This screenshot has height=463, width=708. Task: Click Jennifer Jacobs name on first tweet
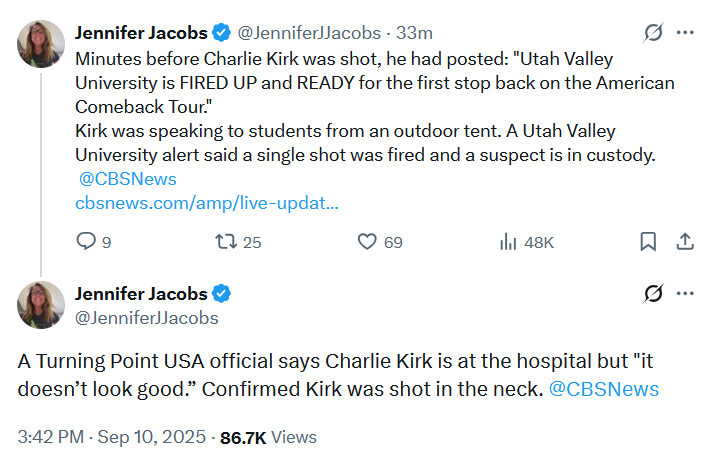point(142,33)
